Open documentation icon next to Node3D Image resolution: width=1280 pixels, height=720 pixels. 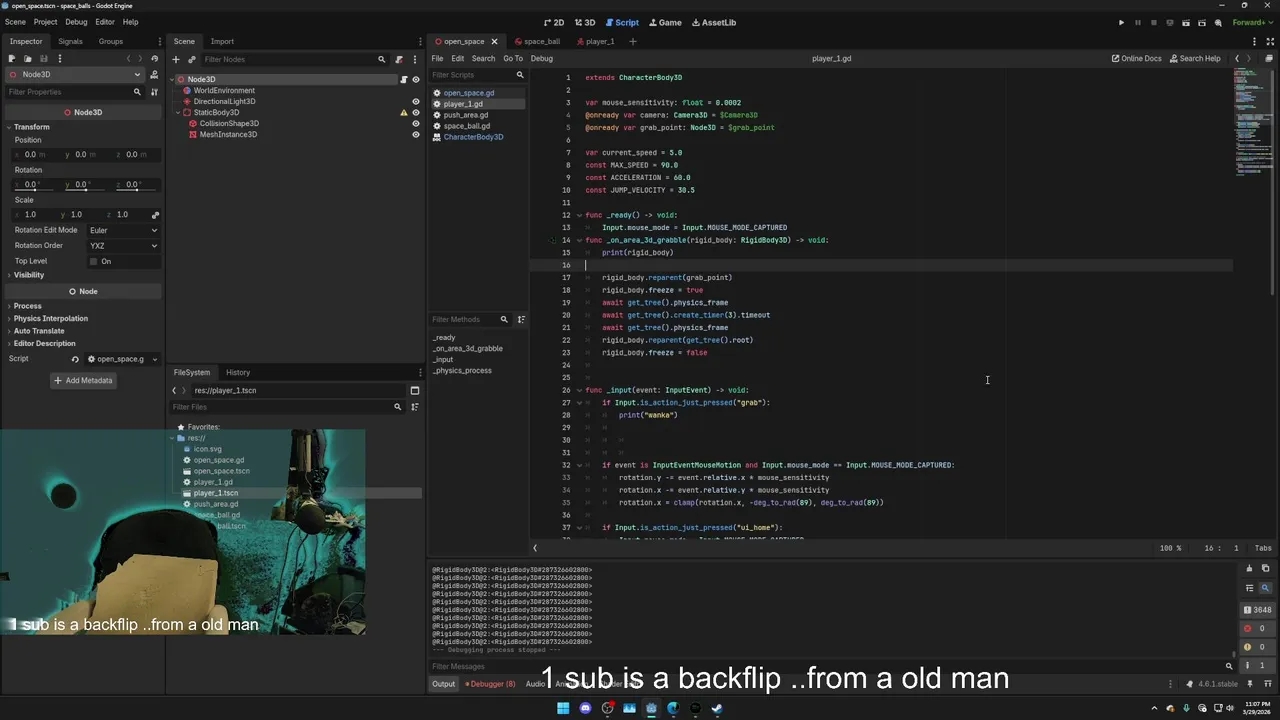(x=154, y=74)
